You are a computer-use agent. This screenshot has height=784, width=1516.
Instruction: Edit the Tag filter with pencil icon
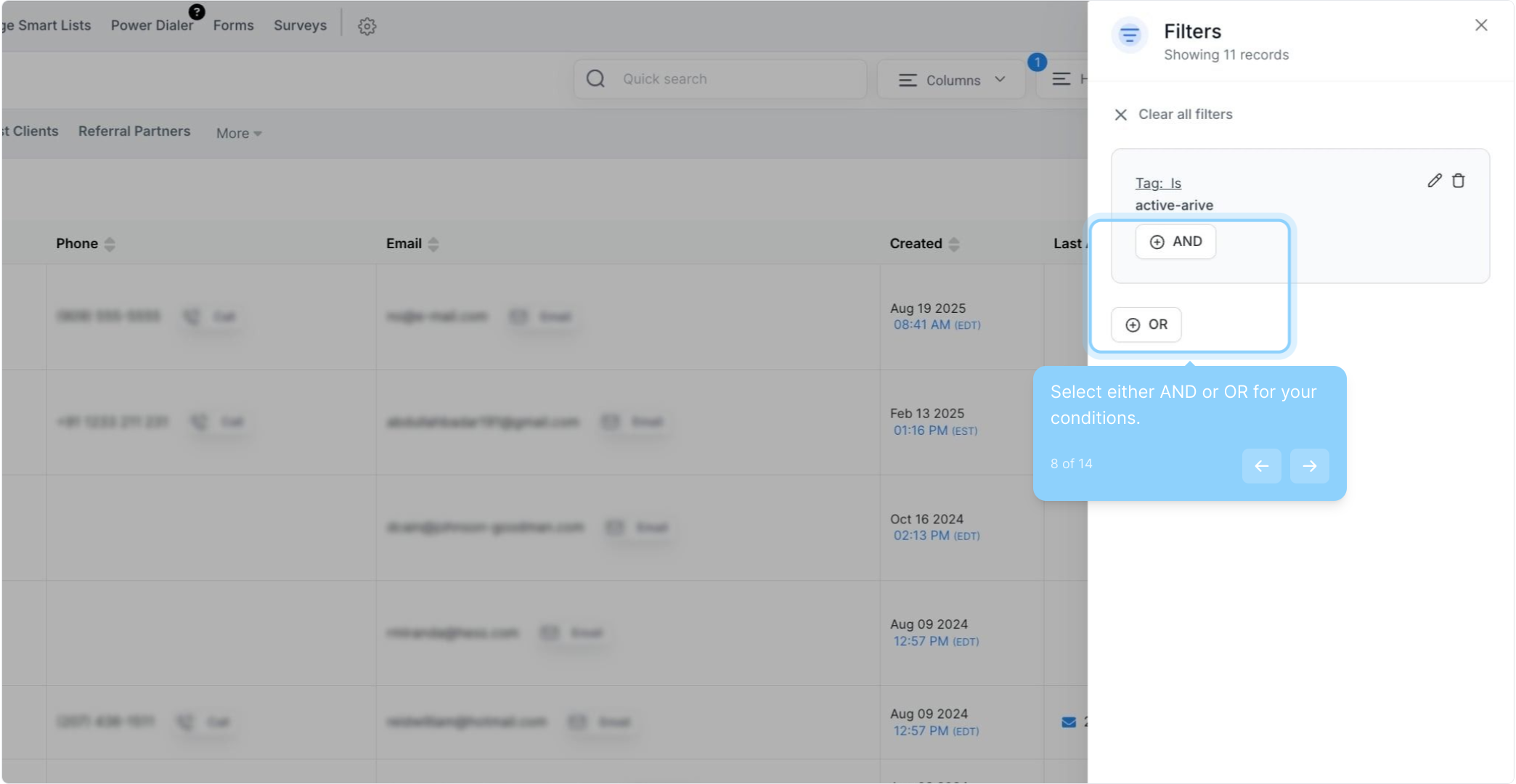tap(1434, 181)
